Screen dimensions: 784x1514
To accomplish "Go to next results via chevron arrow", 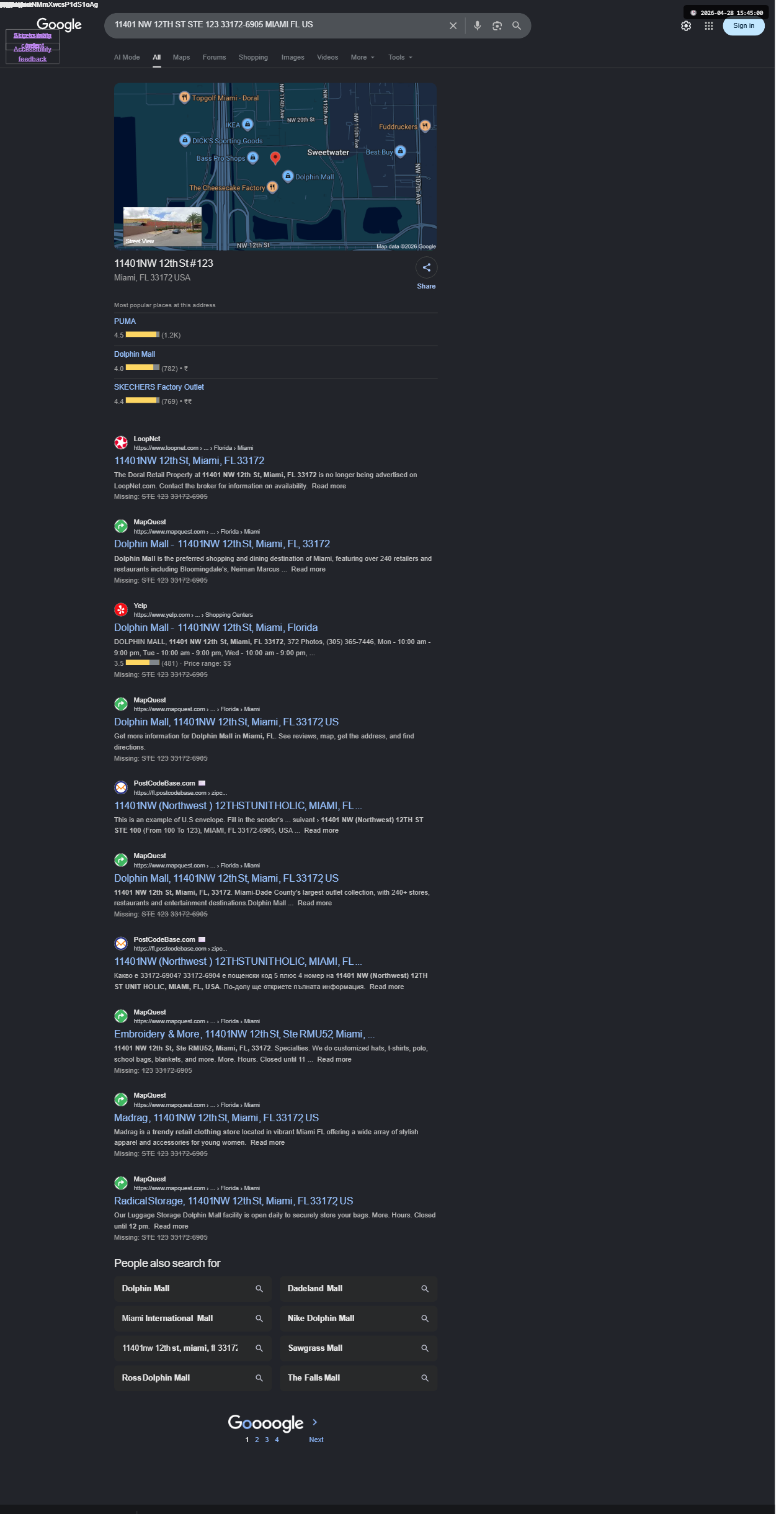I will click(x=314, y=1422).
